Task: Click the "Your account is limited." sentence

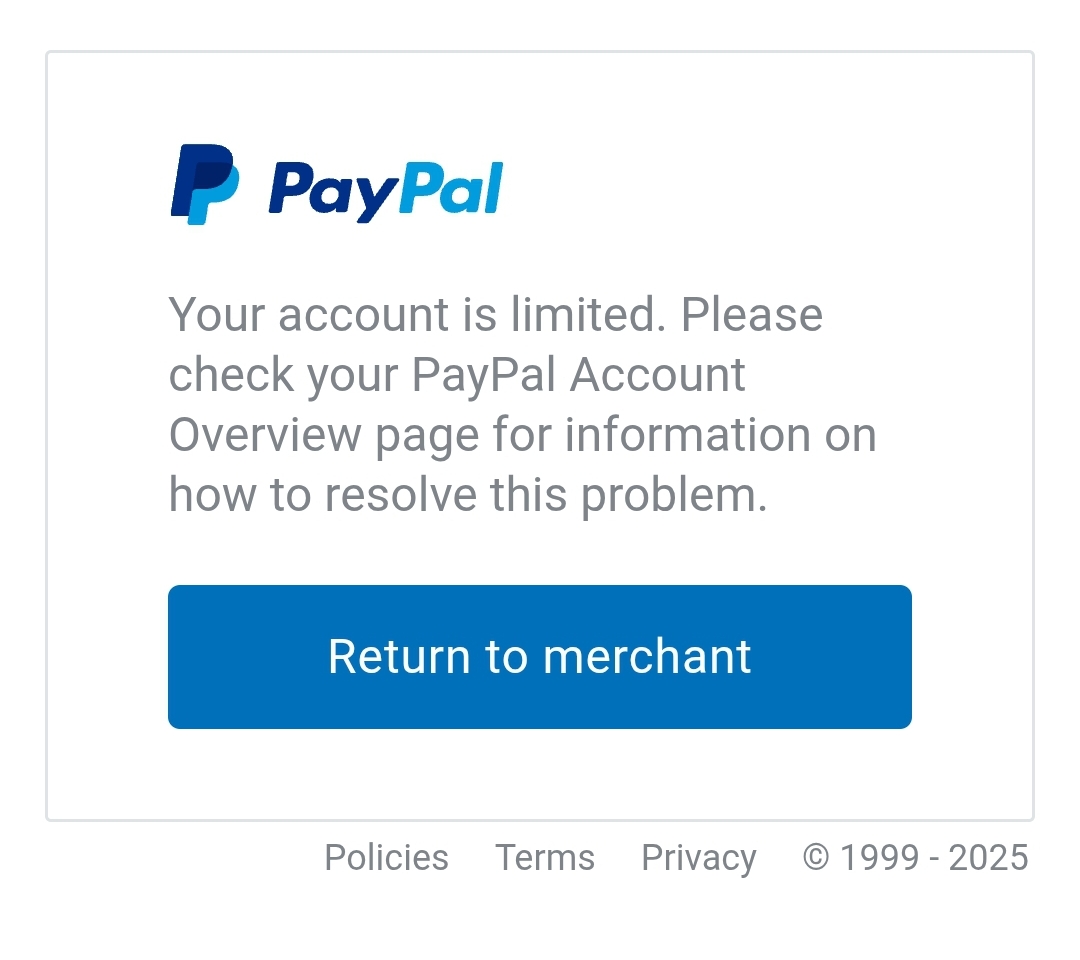Action: pyautogui.click(x=417, y=315)
